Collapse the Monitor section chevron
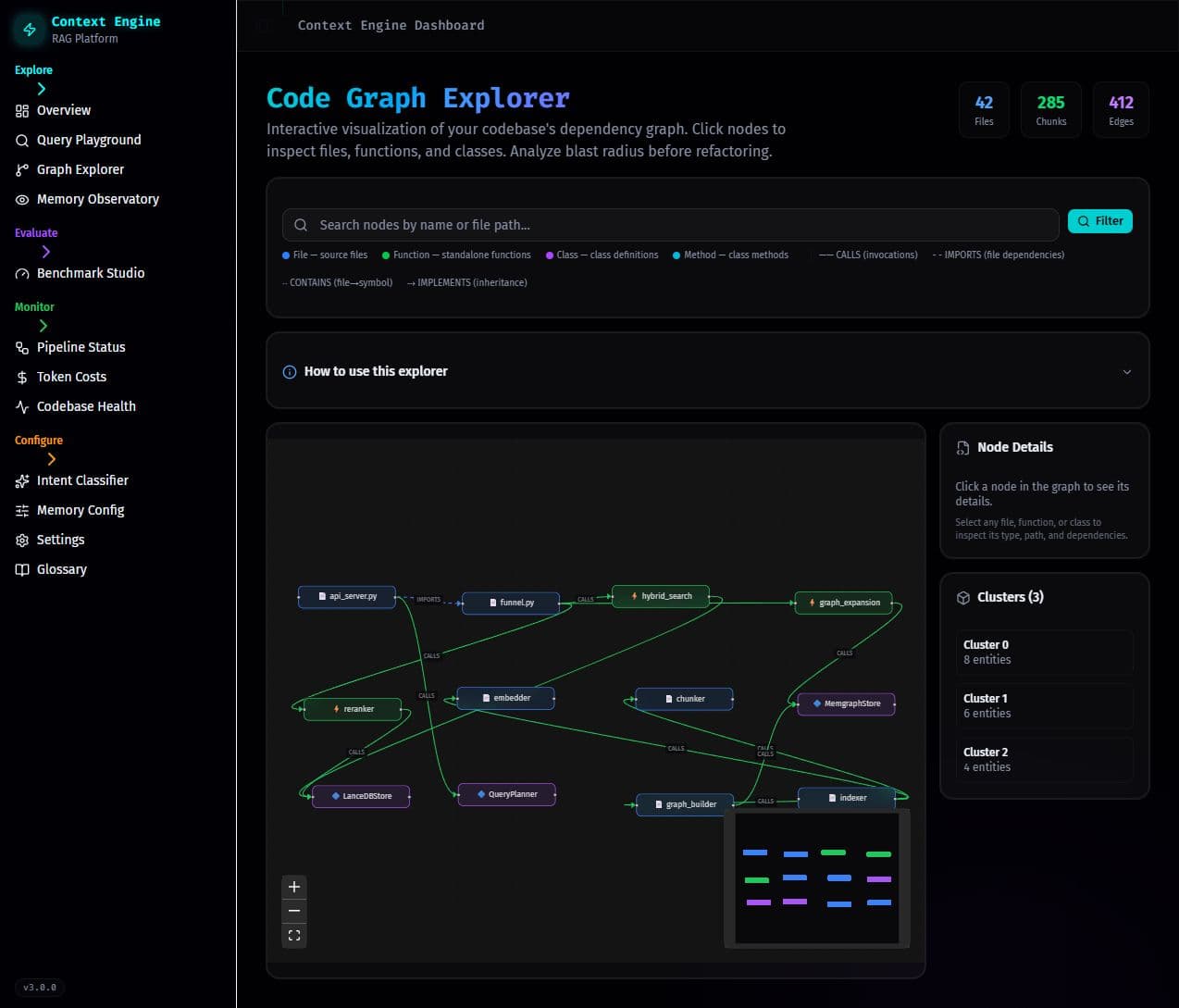 point(43,326)
